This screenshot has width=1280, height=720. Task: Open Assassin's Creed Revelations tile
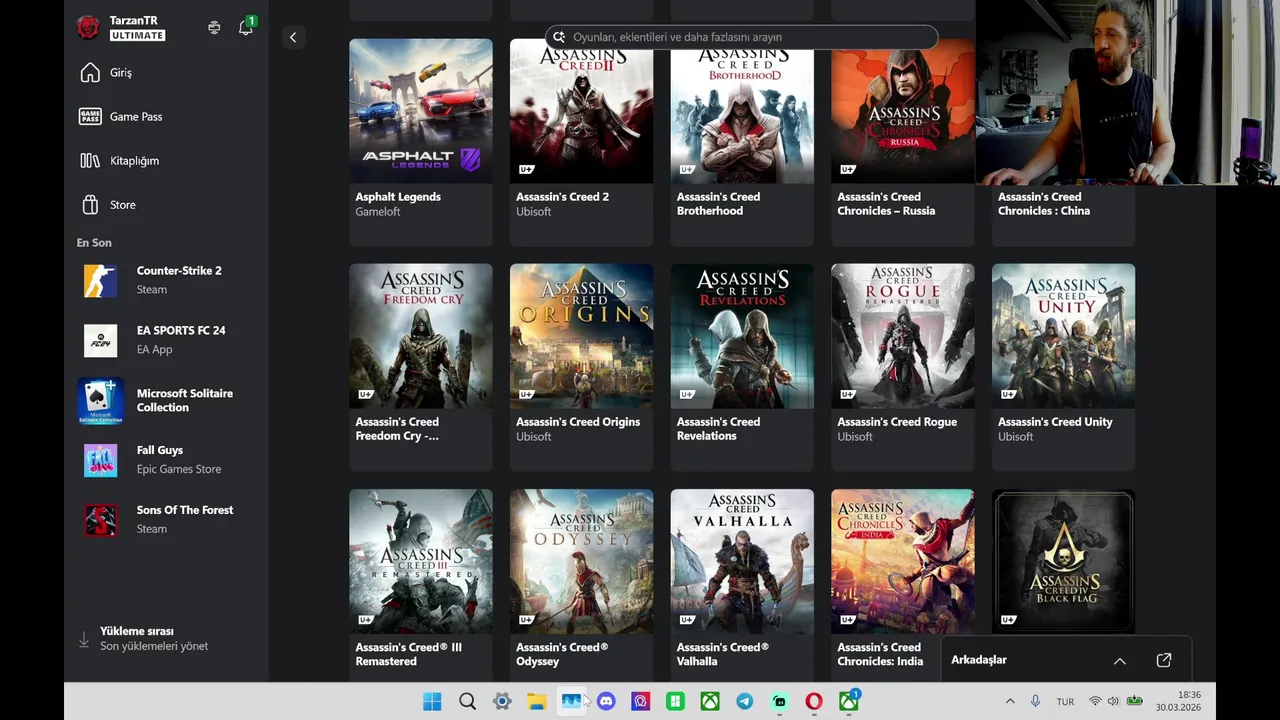coord(742,367)
